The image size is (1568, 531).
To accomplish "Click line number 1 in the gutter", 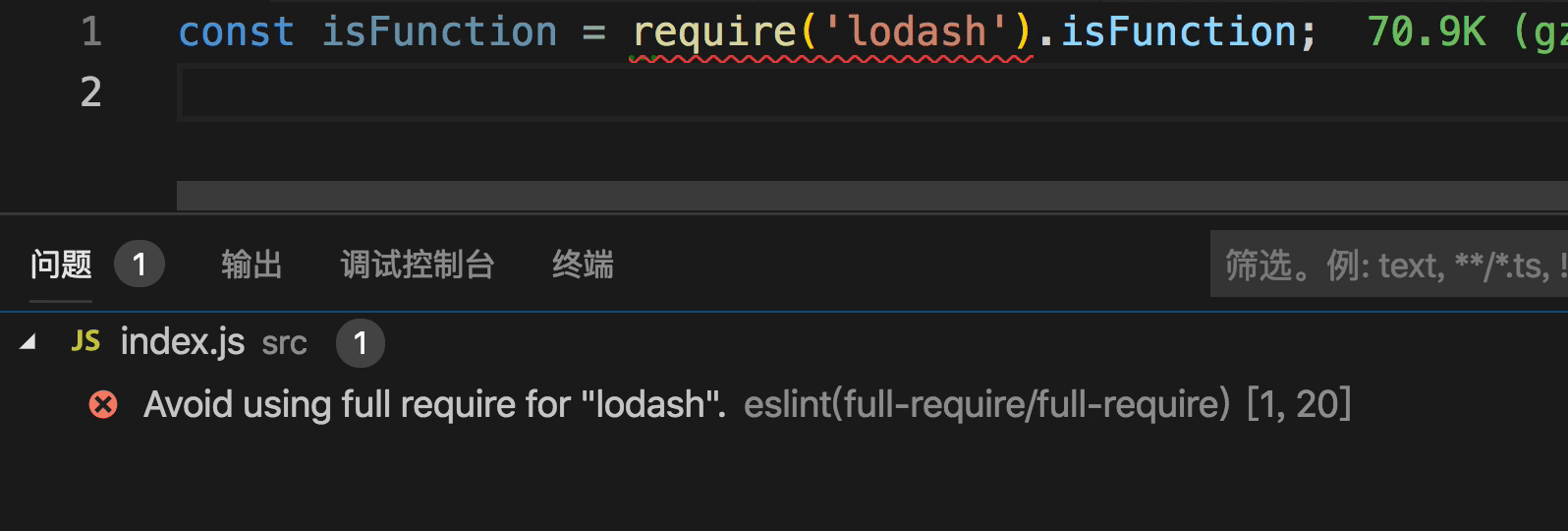I will [x=91, y=32].
